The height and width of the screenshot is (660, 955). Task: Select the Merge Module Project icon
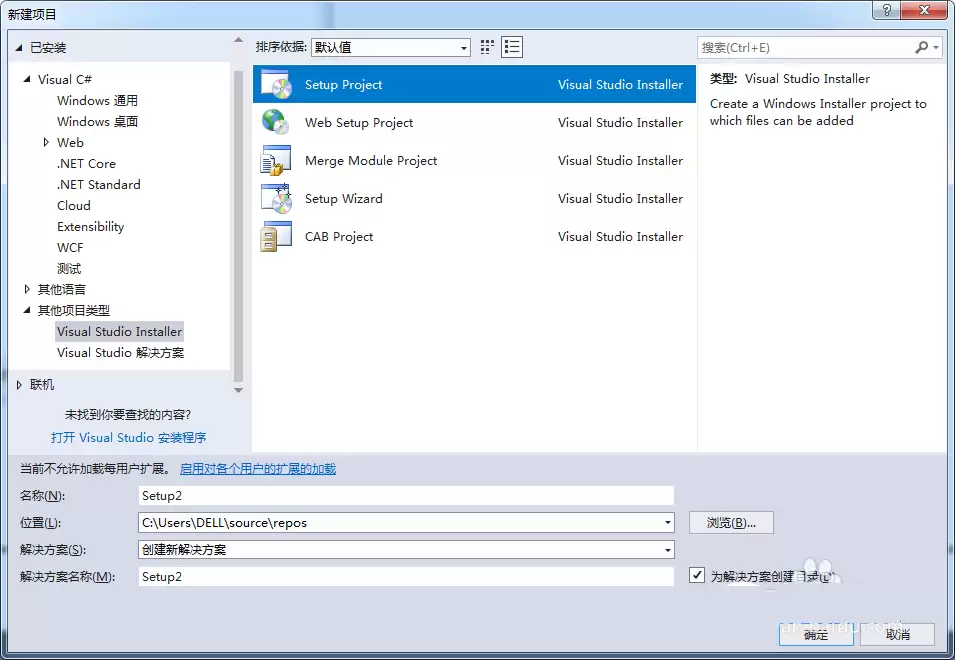coord(276,160)
